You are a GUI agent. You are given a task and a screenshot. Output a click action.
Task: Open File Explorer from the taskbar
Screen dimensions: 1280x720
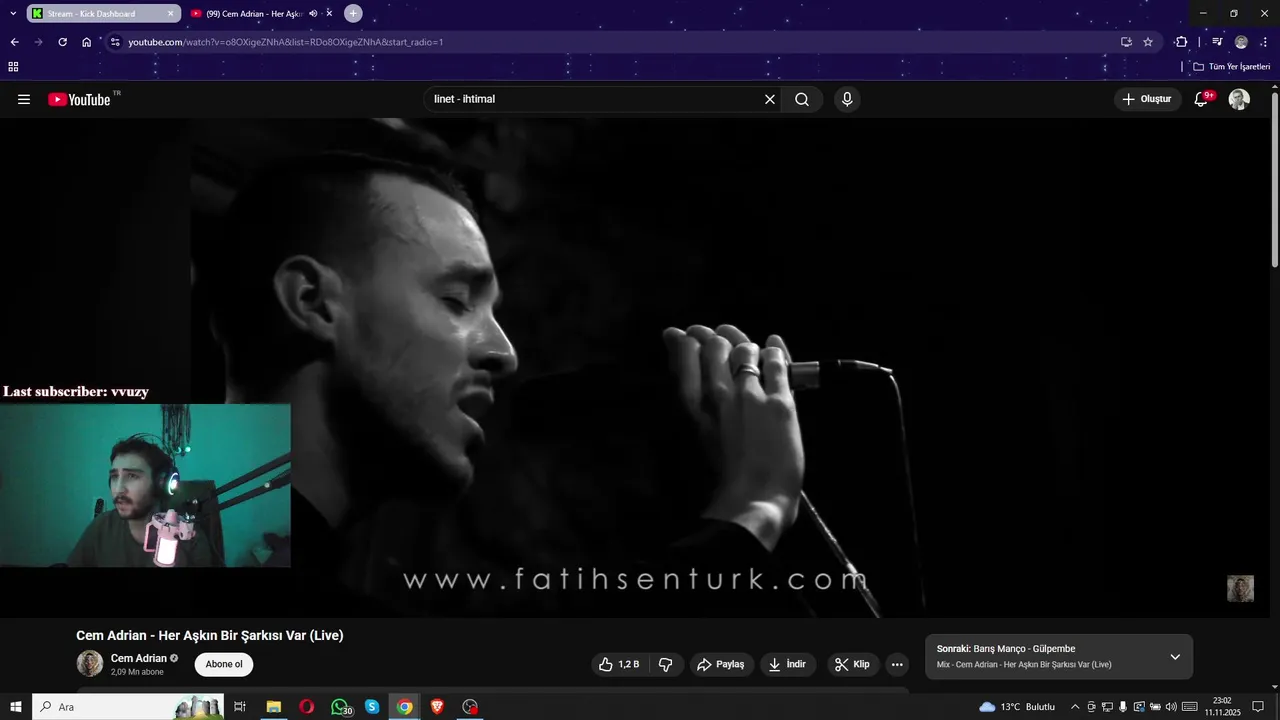[273, 707]
